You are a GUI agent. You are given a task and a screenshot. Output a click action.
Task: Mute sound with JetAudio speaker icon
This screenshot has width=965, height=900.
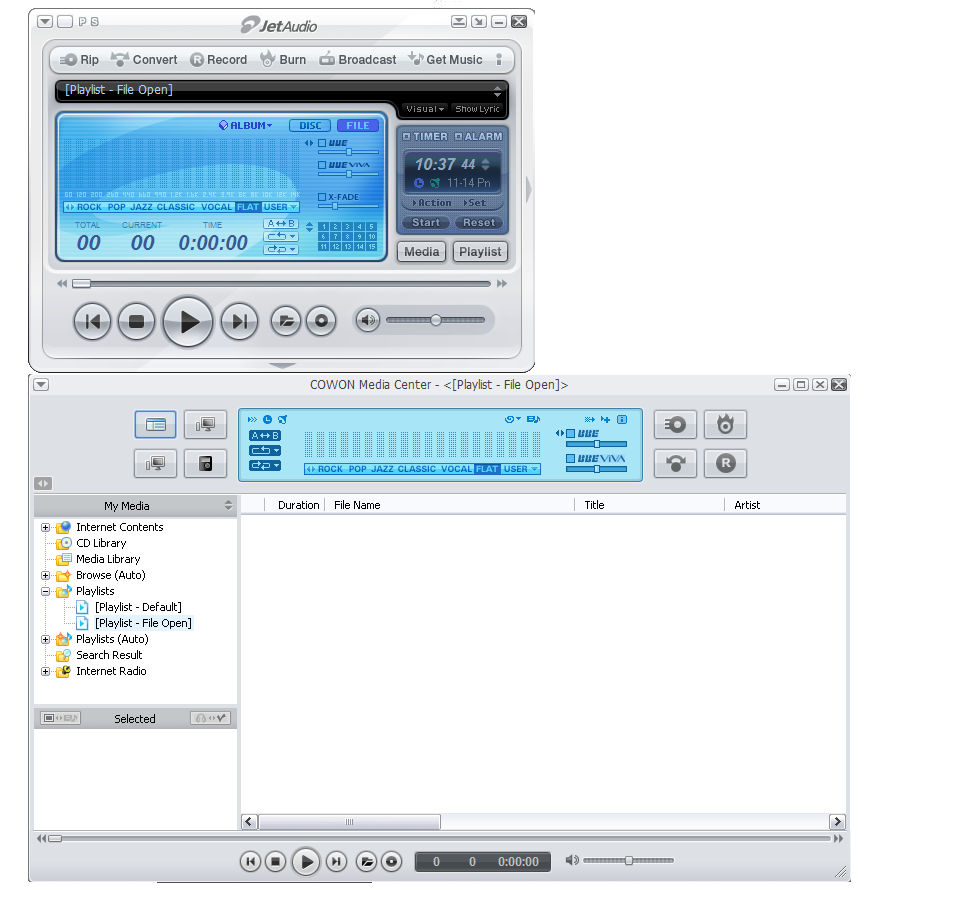(367, 320)
